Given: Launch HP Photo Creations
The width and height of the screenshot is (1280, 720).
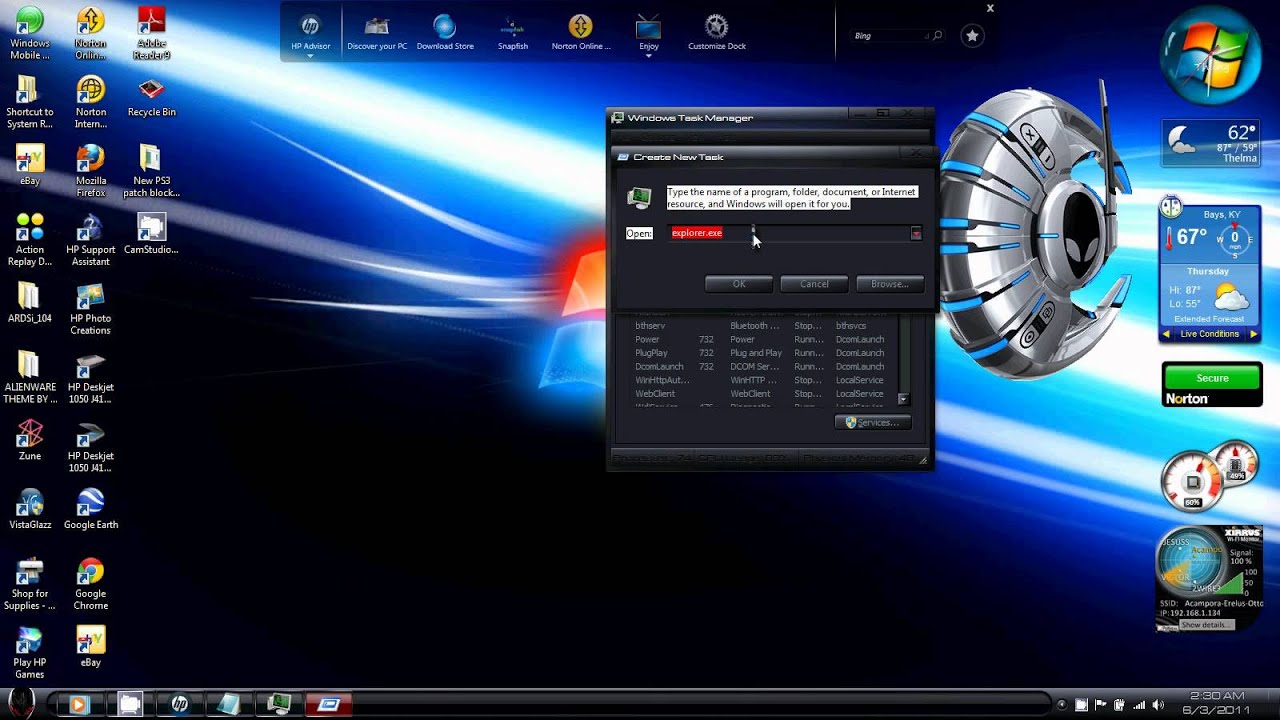Looking at the screenshot, I should tap(90, 309).
